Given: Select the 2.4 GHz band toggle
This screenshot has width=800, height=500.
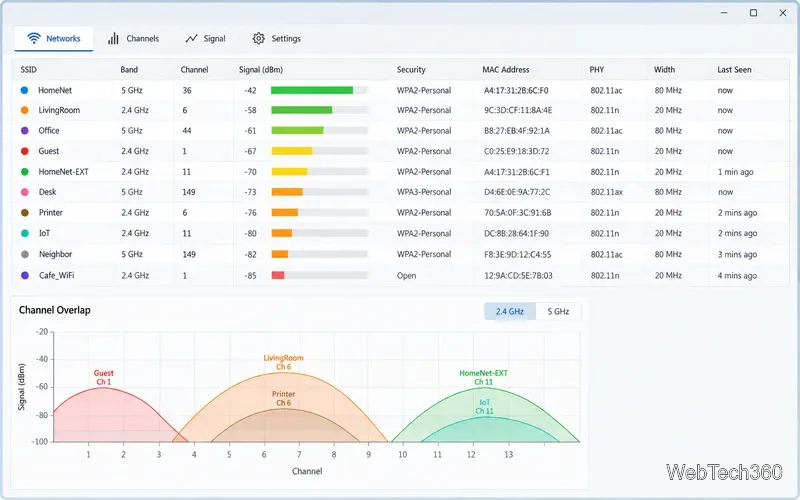Looking at the screenshot, I should coord(510,311).
